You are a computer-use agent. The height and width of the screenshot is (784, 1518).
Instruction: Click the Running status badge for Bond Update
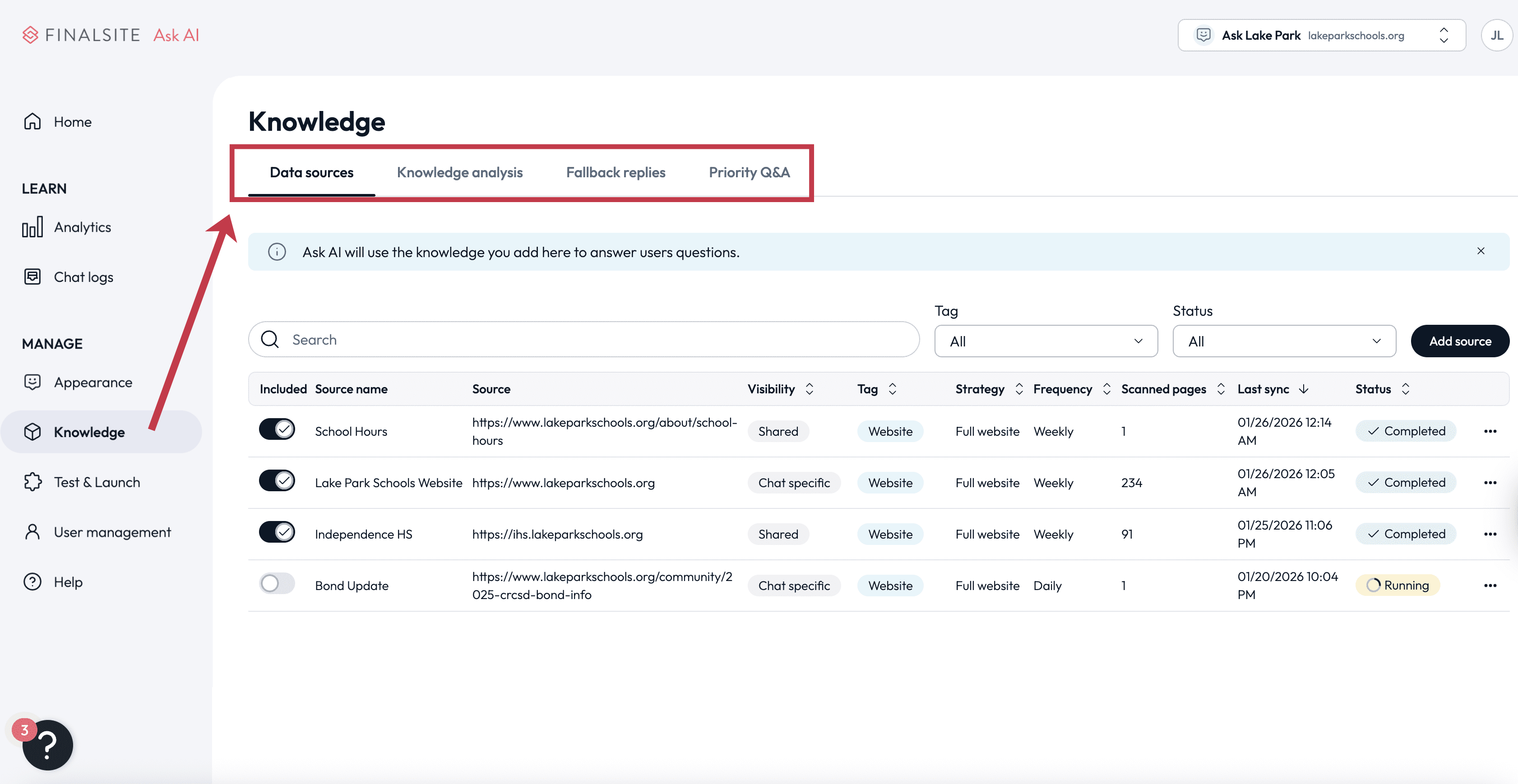[x=1397, y=586]
